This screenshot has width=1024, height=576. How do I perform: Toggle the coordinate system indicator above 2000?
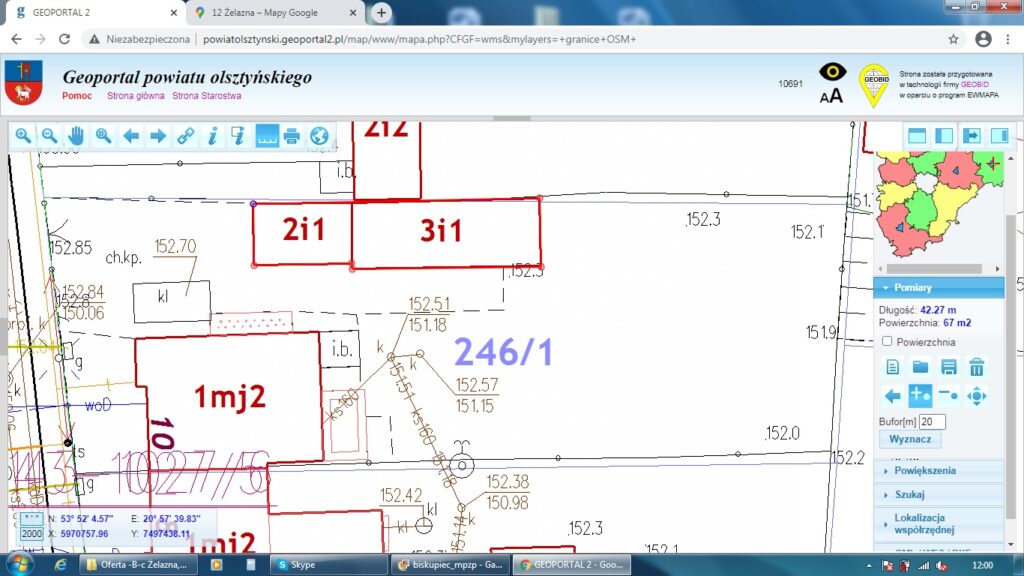(31, 519)
